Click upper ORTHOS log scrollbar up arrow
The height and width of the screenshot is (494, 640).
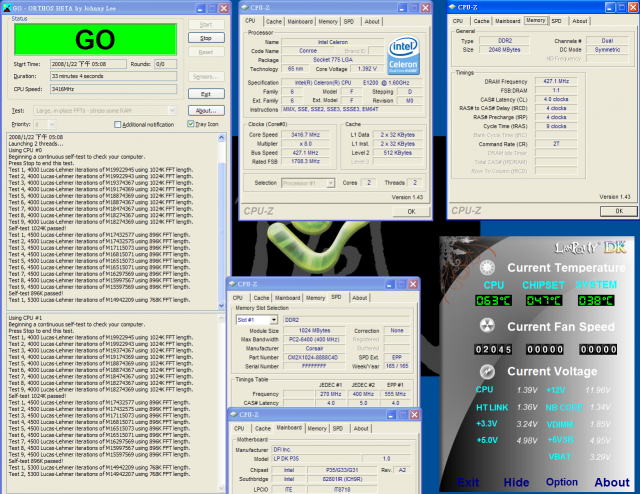[x=222, y=138]
